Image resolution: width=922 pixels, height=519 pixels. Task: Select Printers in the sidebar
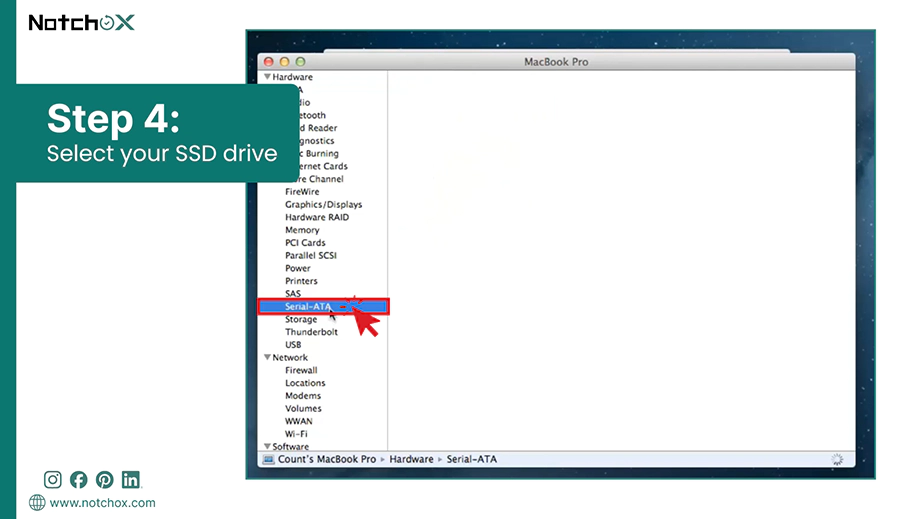(x=301, y=281)
